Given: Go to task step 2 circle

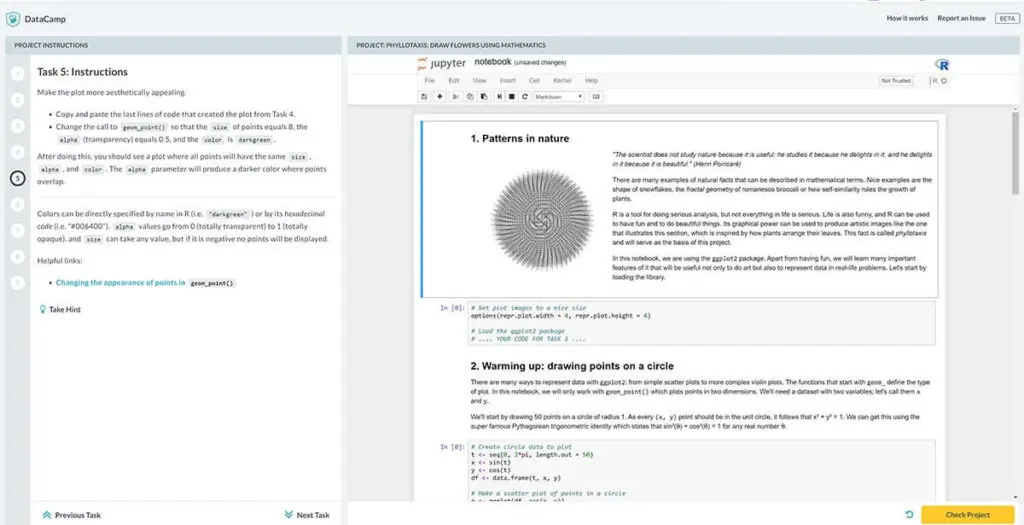Looking at the screenshot, I should [18, 100].
